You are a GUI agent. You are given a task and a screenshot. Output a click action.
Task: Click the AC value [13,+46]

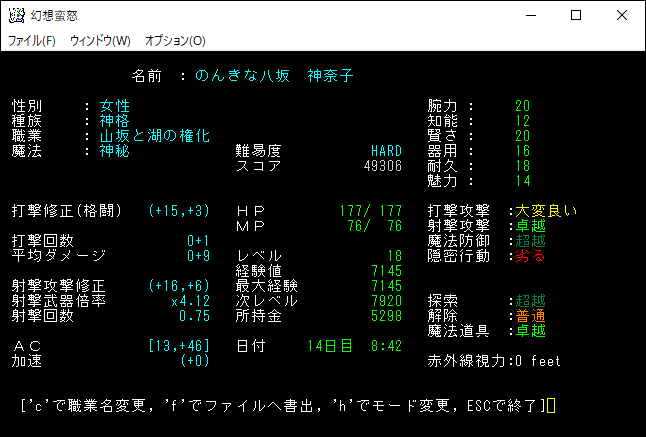(x=178, y=345)
